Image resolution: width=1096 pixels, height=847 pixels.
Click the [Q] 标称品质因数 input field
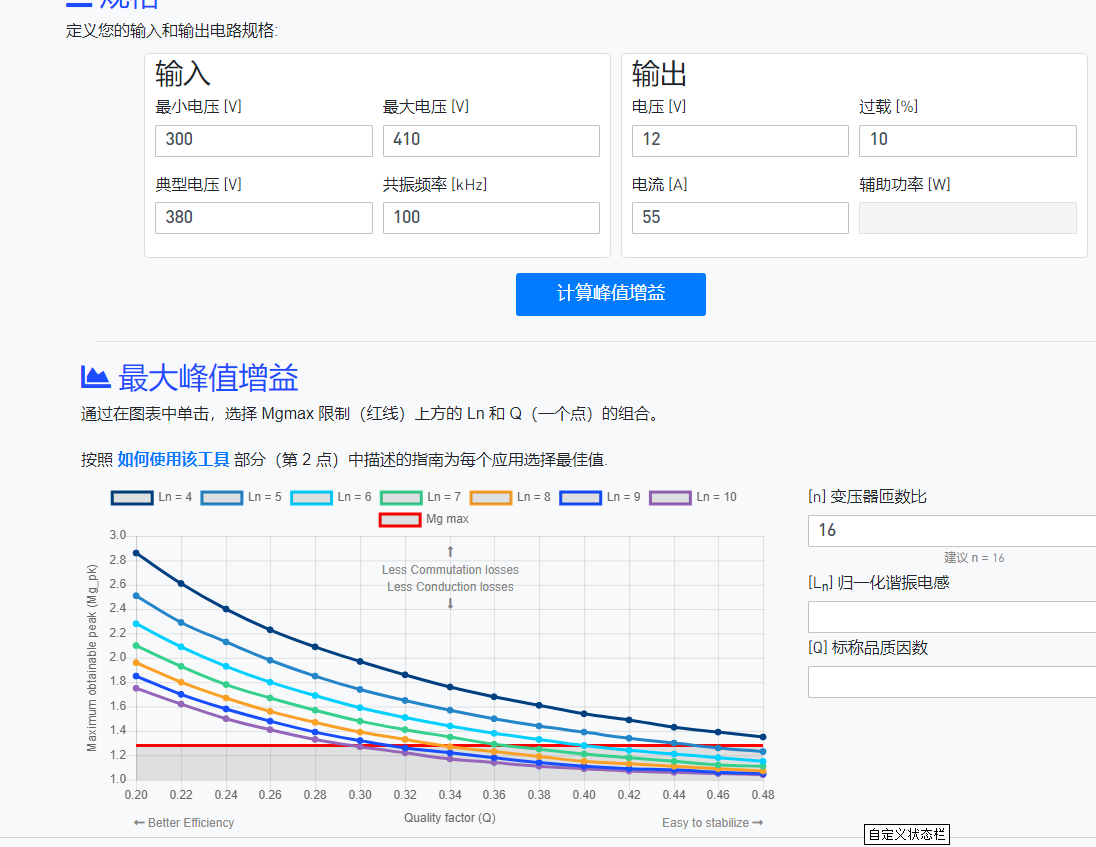pos(952,682)
